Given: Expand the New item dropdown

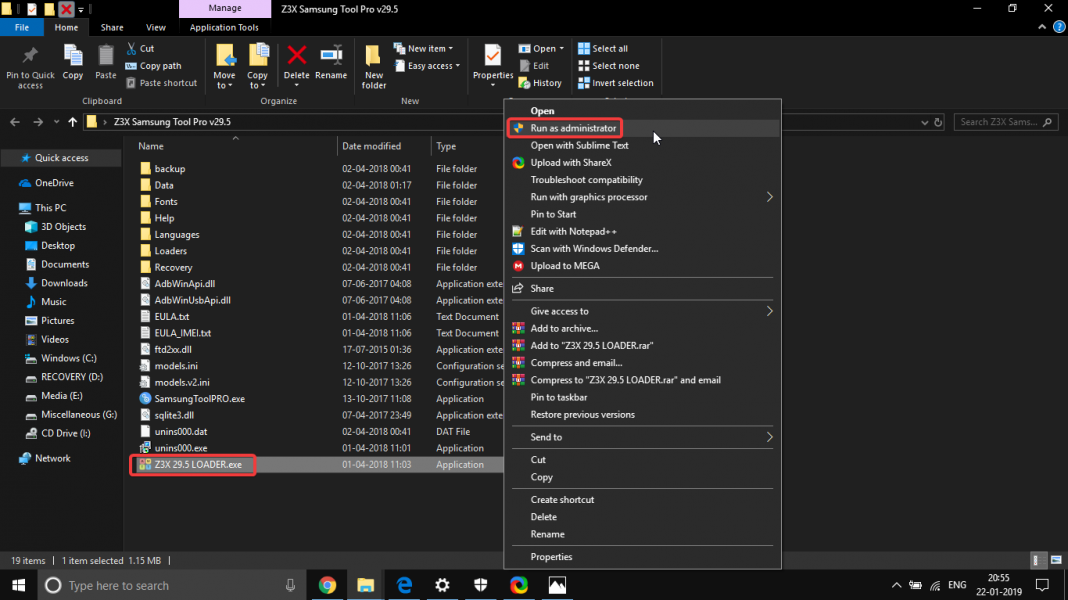Looking at the screenshot, I should (x=430, y=48).
